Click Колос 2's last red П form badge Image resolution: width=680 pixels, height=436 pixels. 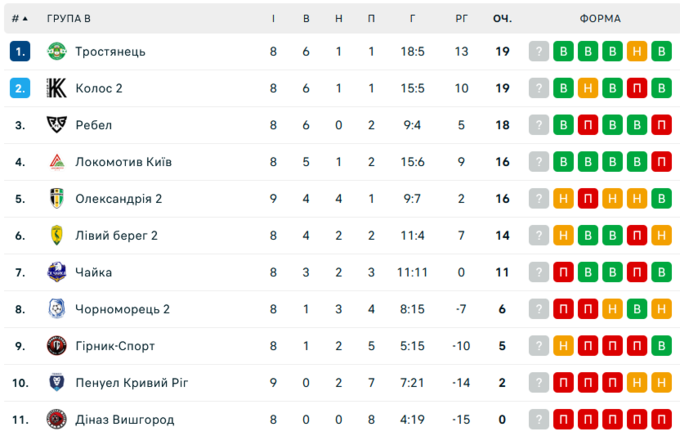pos(636,88)
